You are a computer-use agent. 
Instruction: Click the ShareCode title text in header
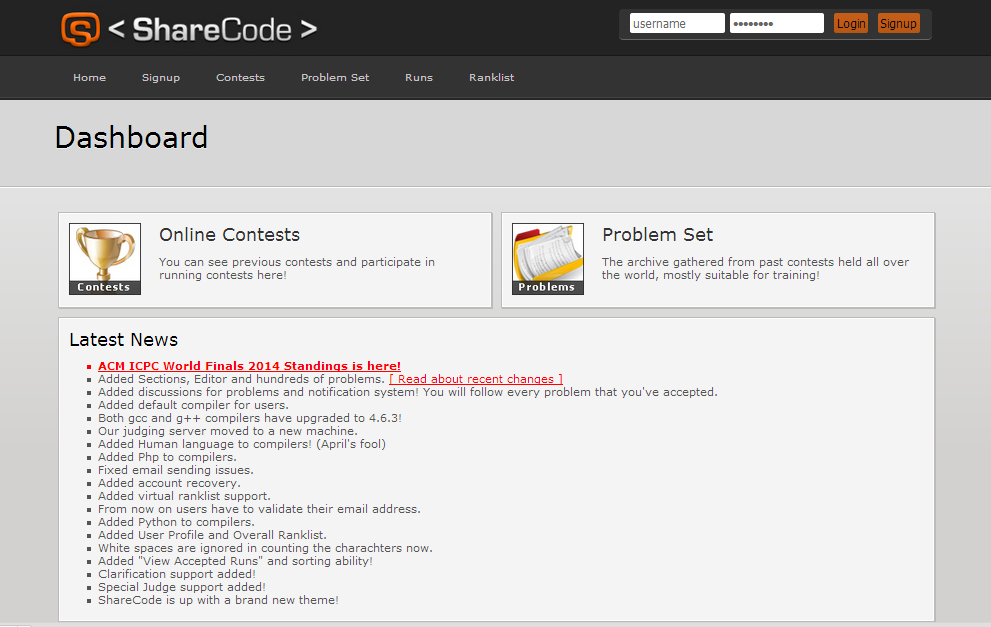(x=211, y=30)
